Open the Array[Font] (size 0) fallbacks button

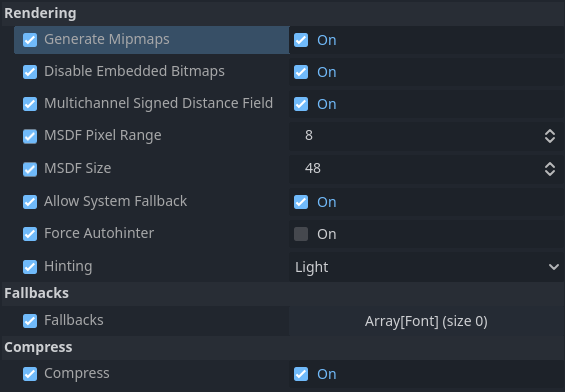(x=426, y=321)
